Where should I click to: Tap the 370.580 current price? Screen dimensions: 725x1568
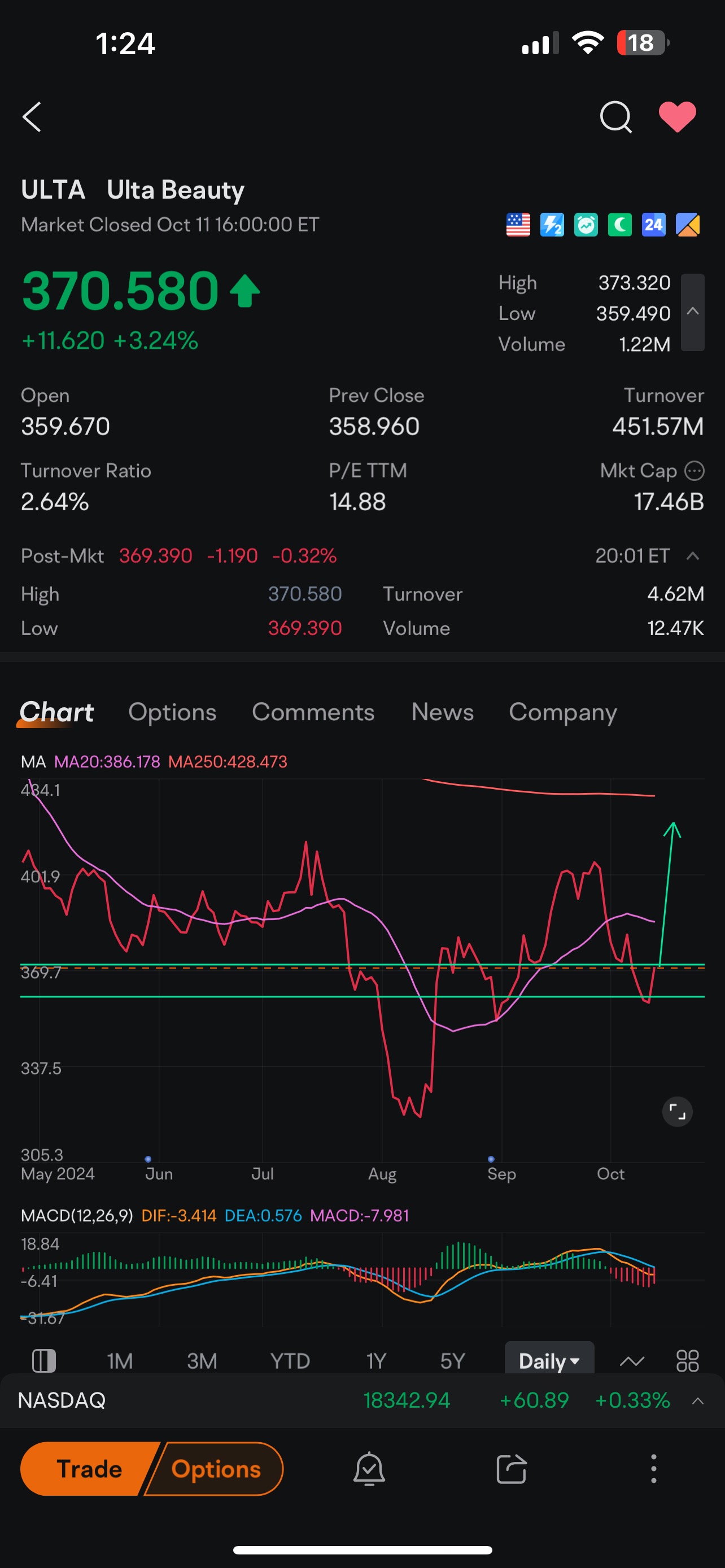[x=120, y=291]
